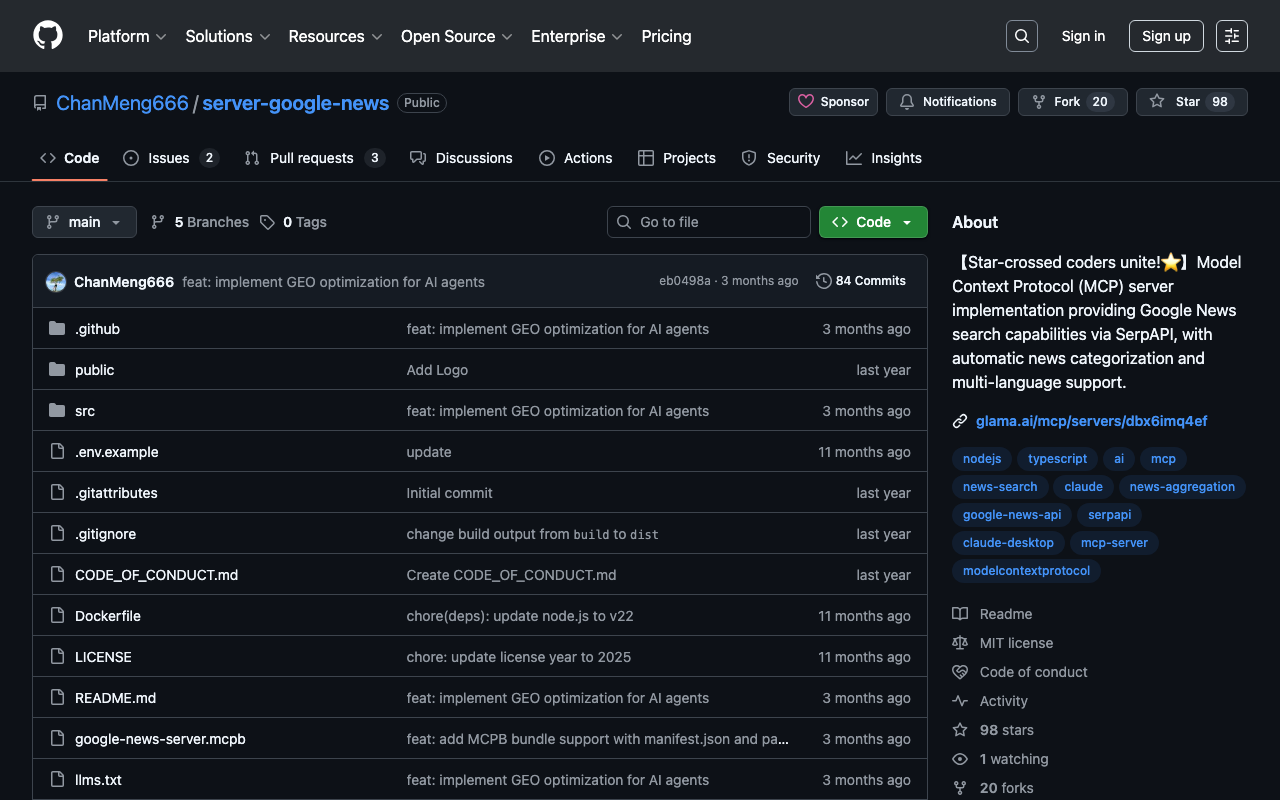Viewport: 1280px width, 800px height.
Task: Click the GitHub logo icon
Action: click(x=48, y=36)
